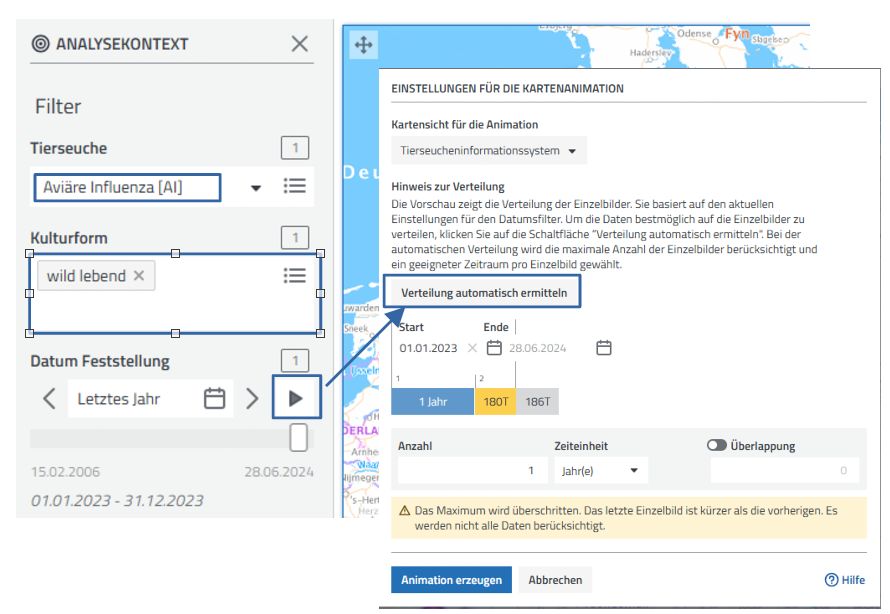Click the Abbrechen button
Viewport: 890px width, 614px height.
coord(556,580)
